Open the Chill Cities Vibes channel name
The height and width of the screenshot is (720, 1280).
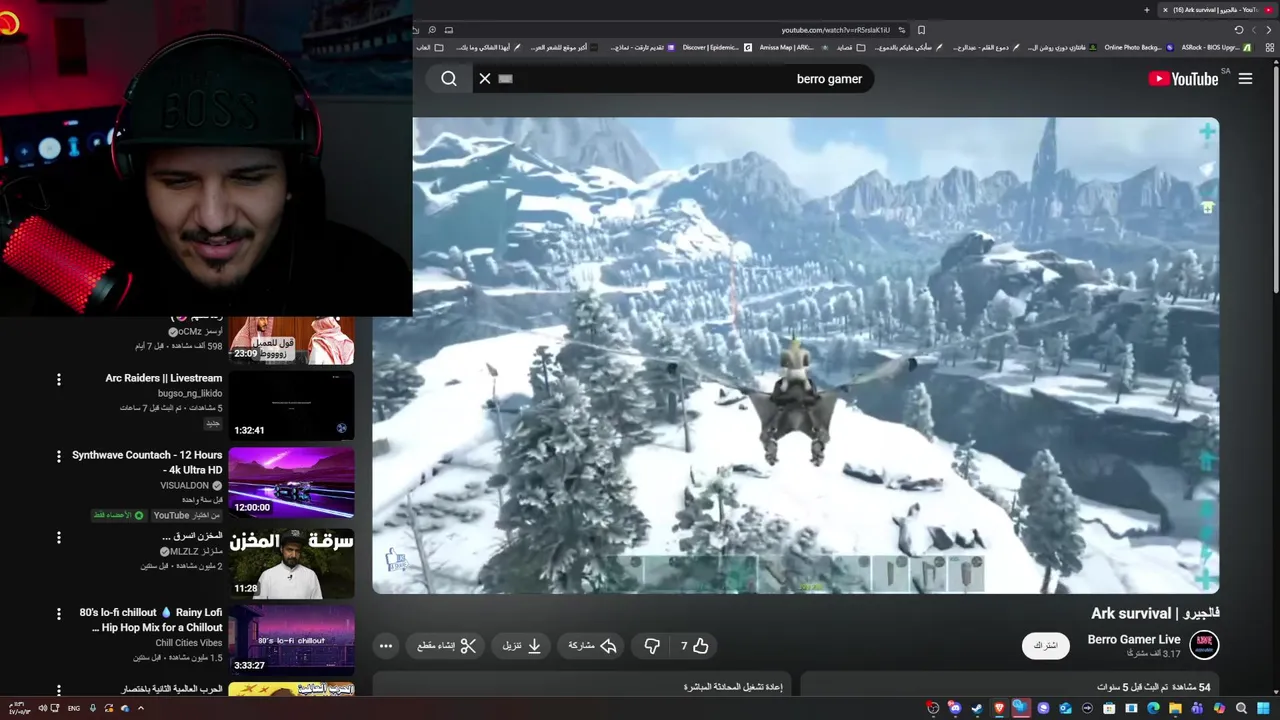(189, 643)
